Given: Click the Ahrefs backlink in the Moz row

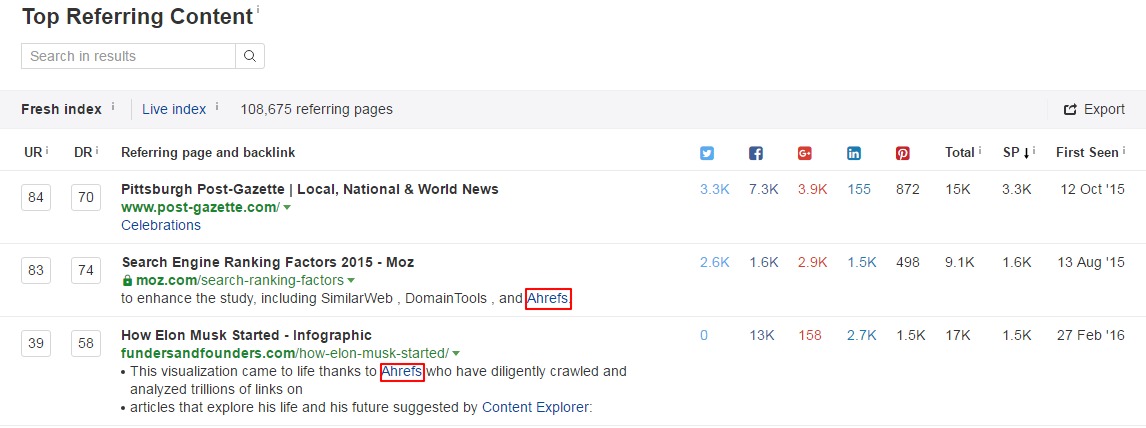Looking at the screenshot, I should coord(548,299).
